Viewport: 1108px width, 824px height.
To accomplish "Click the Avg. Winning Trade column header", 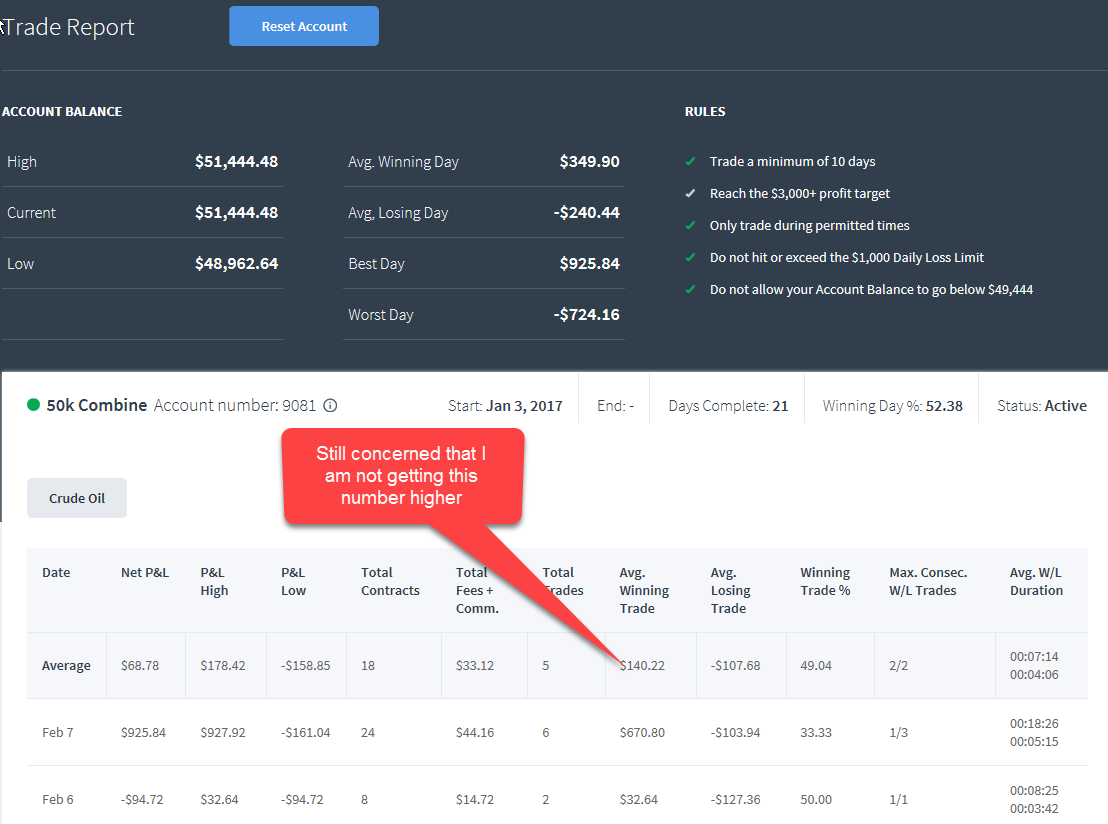I will pos(644,590).
